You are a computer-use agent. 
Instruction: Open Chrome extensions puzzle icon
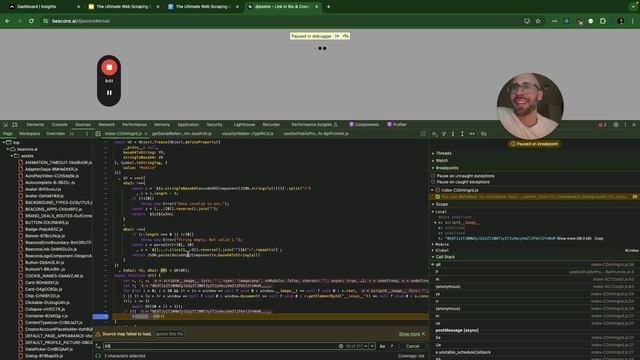point(603,21)
